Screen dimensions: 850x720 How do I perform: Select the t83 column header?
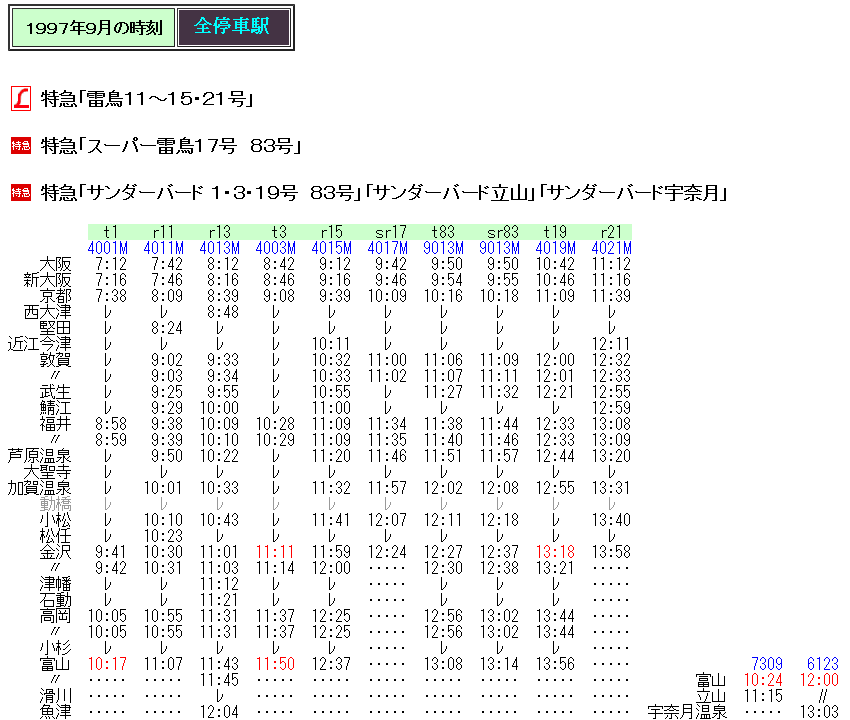click(443, 232)
